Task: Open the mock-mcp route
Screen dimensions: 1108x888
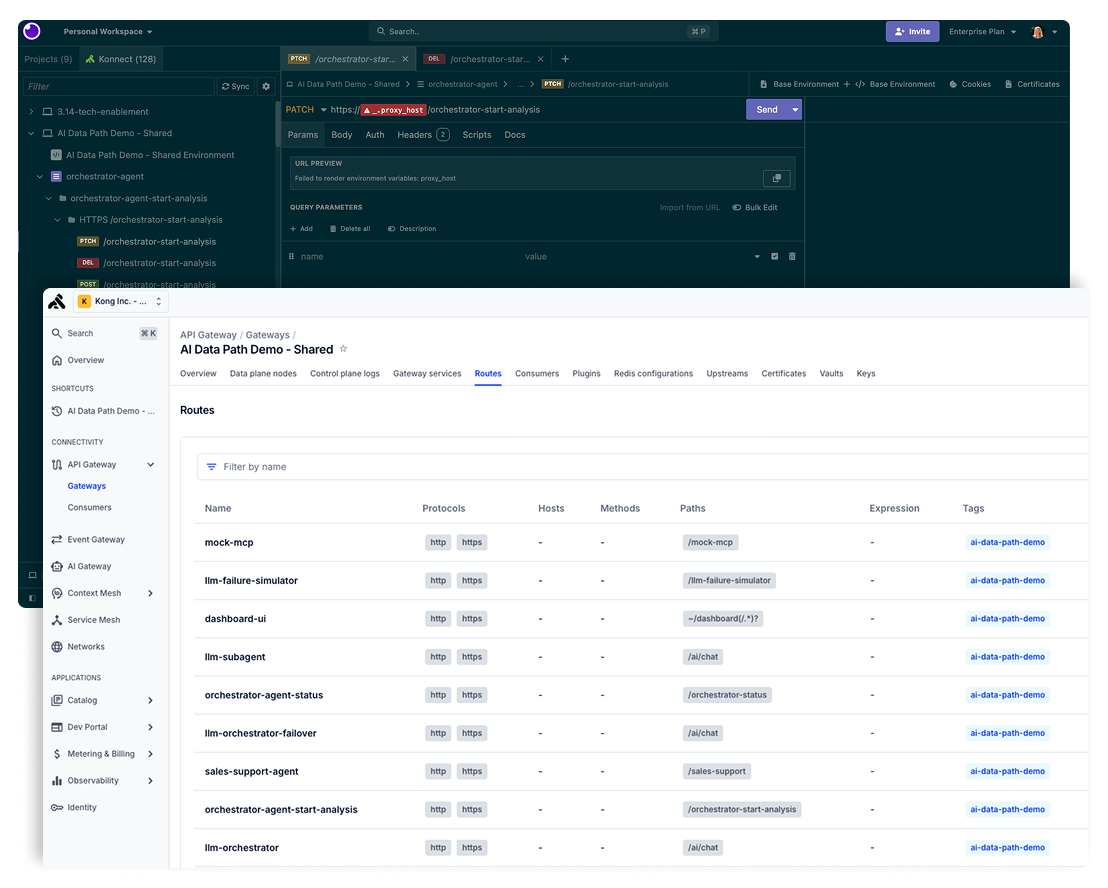Action: pyautogui.click(x=229, y=543)
